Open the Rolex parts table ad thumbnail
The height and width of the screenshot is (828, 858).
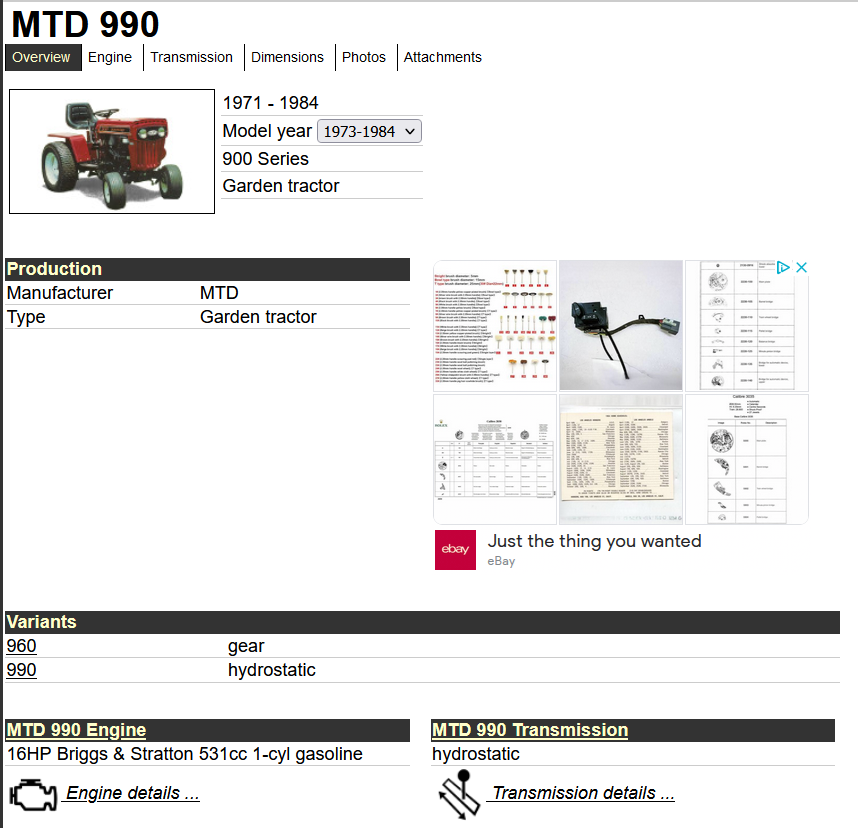(495, 459)
